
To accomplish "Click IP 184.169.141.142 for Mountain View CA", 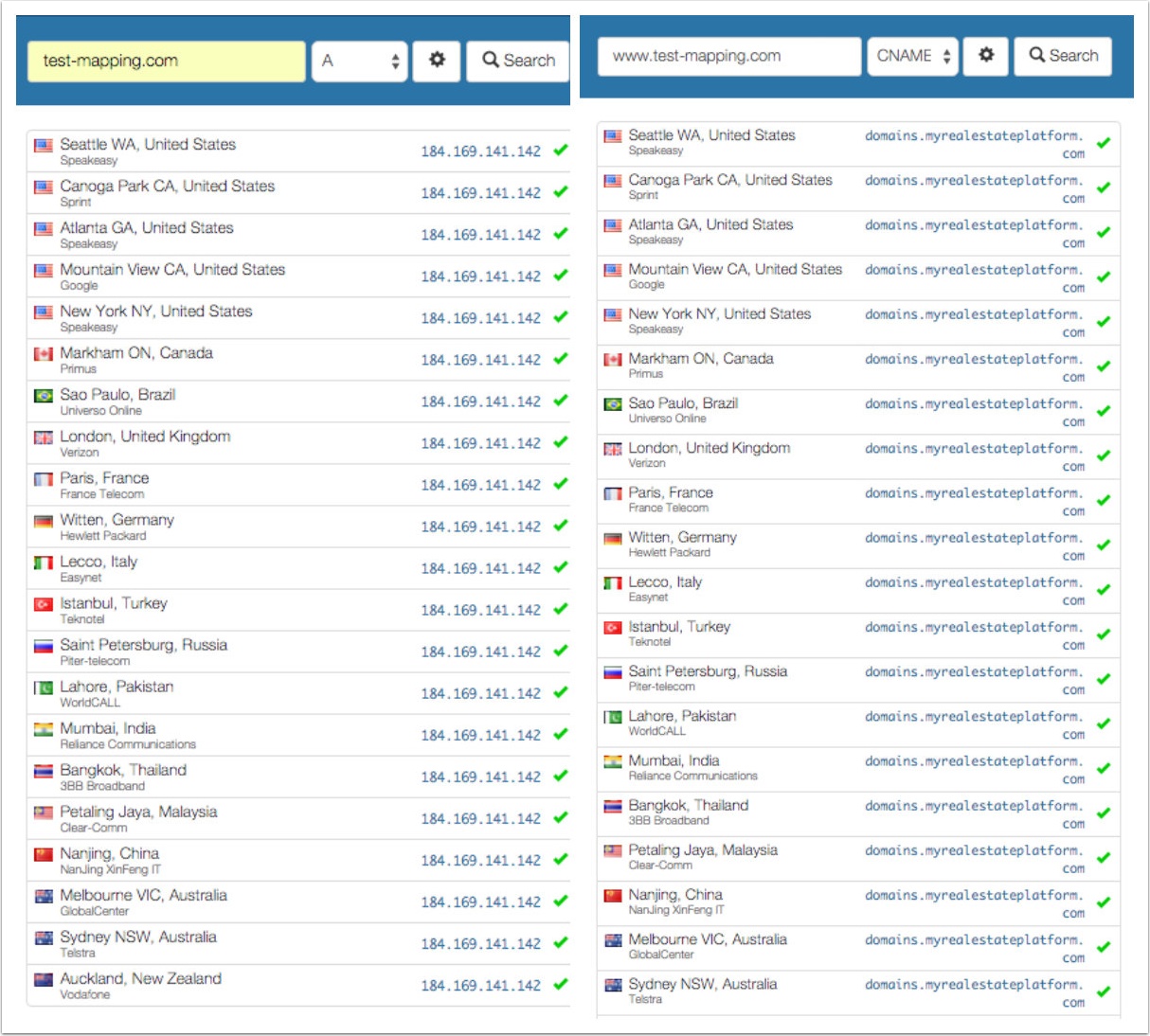I will click(x=481, y=277).
